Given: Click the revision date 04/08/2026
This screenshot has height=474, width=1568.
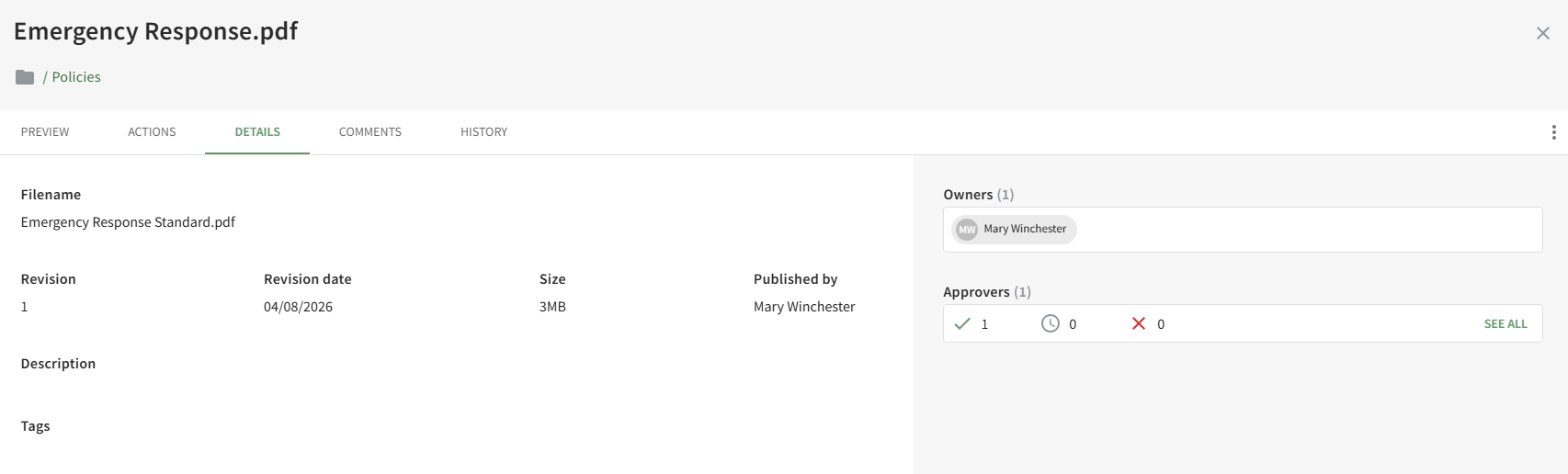Looking at the screenshot, I should click(298, 307).
